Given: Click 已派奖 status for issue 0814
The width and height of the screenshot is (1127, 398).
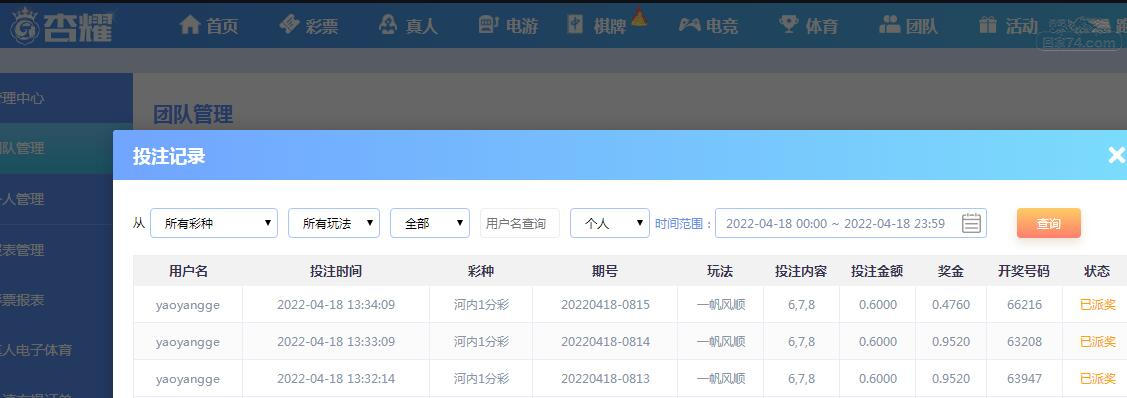Looking at the screenshot, I should [x=1098, y=342].
